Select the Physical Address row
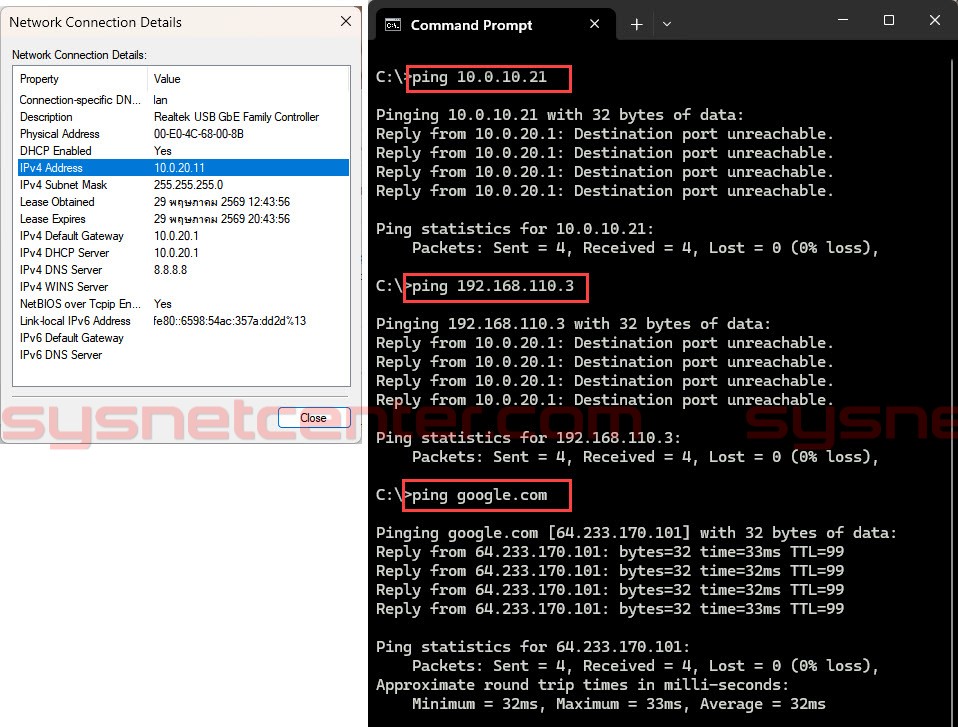The image size is (958, 727). tap(183, 134)
